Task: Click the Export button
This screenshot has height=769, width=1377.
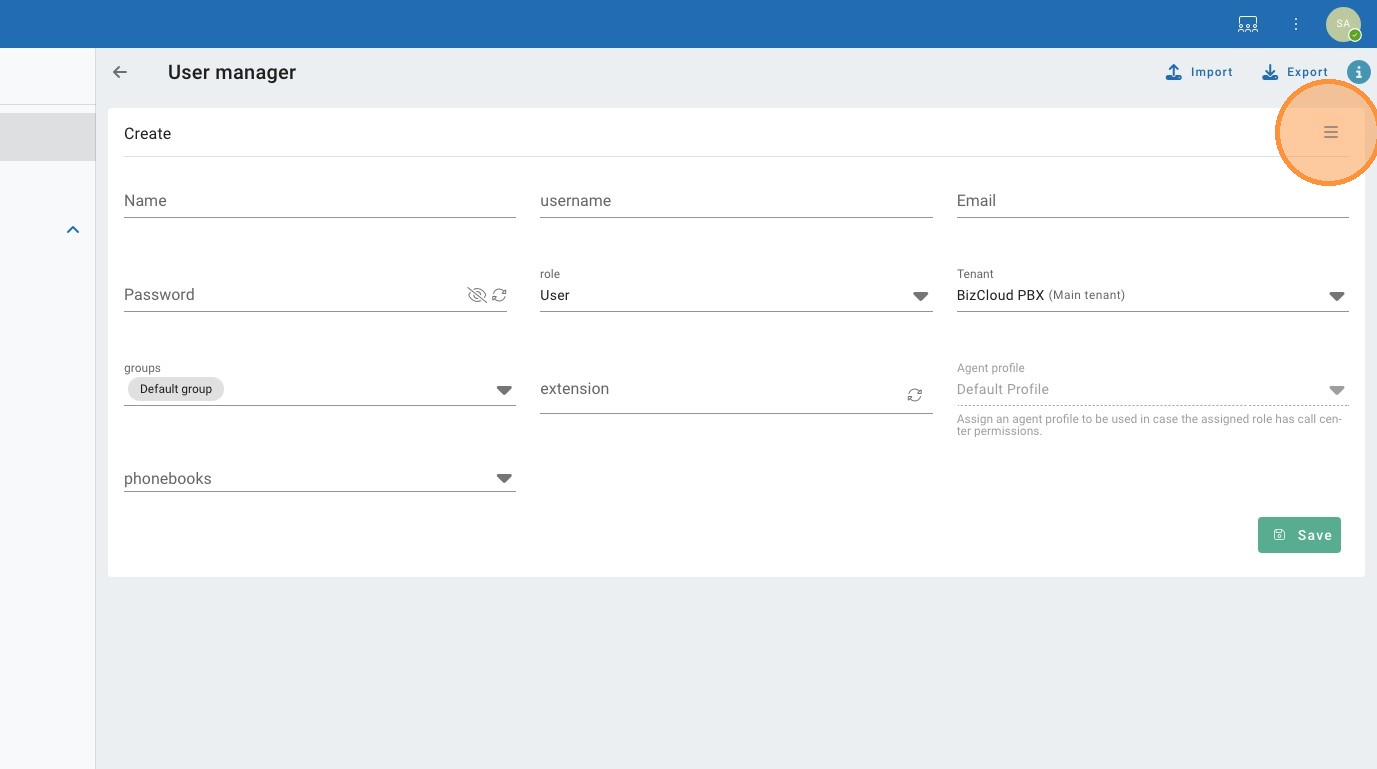Action: click(1295, 72)
